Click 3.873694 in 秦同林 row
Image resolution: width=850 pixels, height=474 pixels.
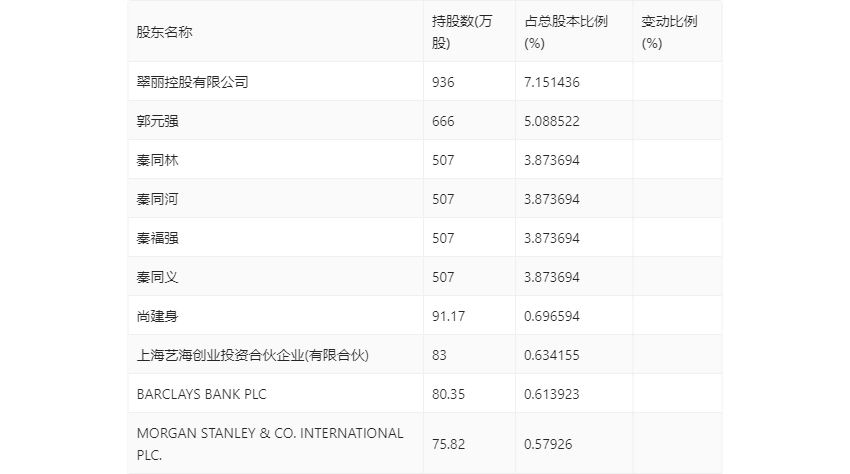pyautogui.click(x=552, y=160)
